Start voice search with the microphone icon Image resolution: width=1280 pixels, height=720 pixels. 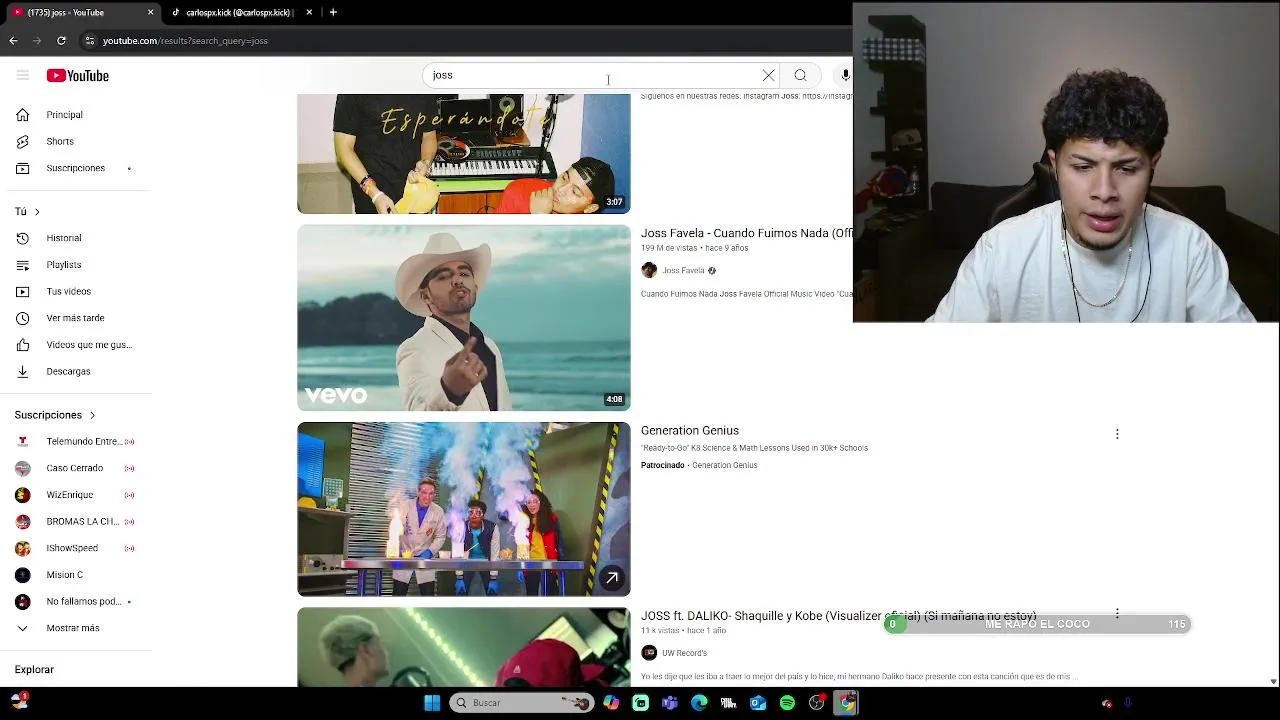point(845,76)
